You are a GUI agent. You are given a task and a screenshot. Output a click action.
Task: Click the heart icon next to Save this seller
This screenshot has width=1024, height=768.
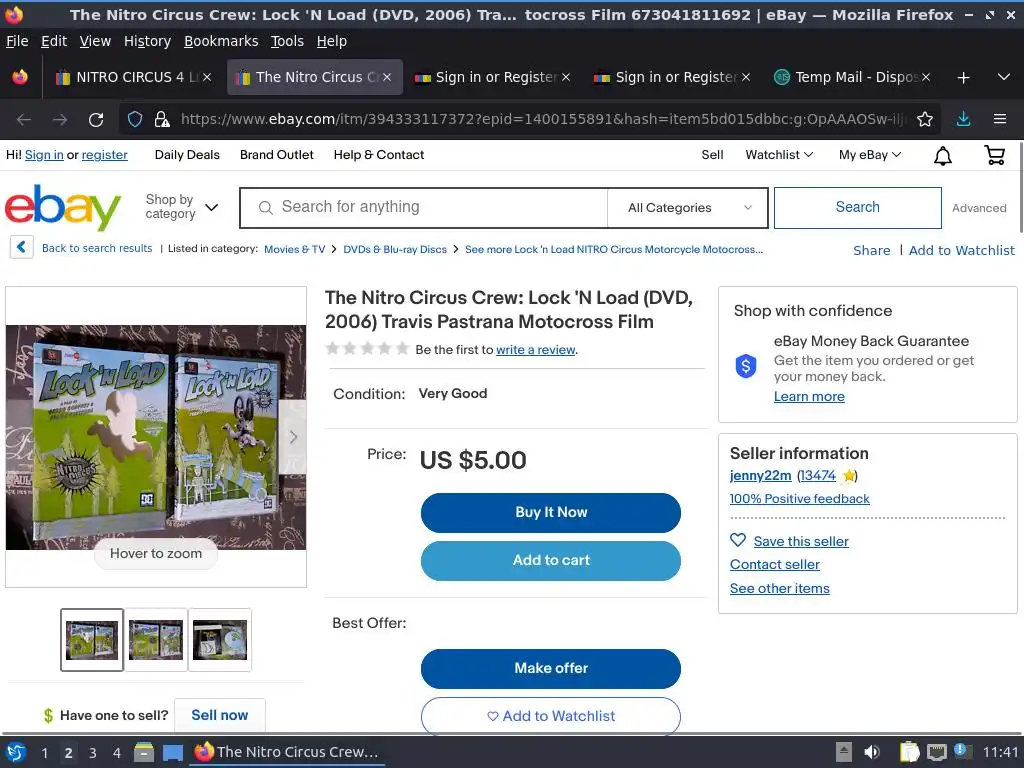click(x=738, y=540)
